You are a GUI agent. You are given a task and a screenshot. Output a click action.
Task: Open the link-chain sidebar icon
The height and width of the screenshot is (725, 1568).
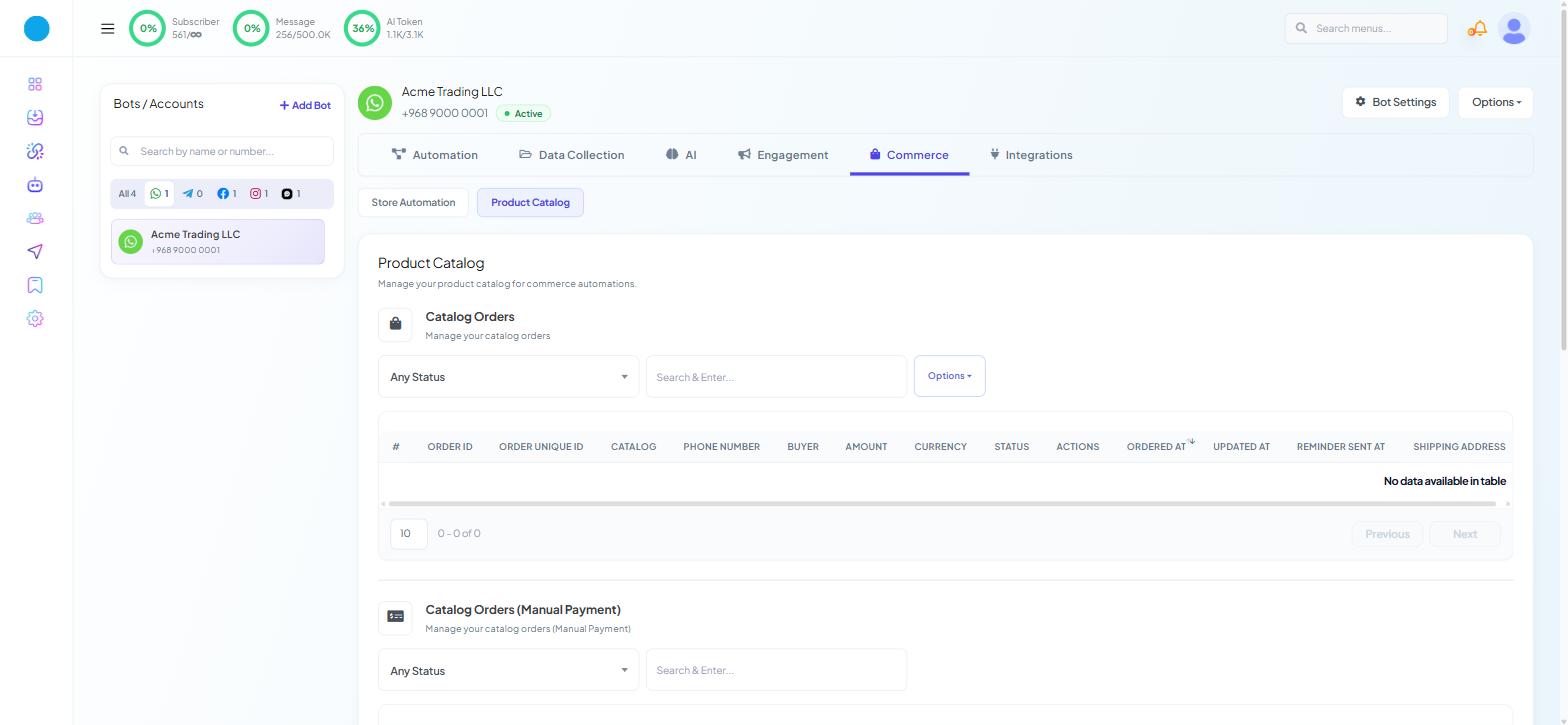click(x=35, y=151)
